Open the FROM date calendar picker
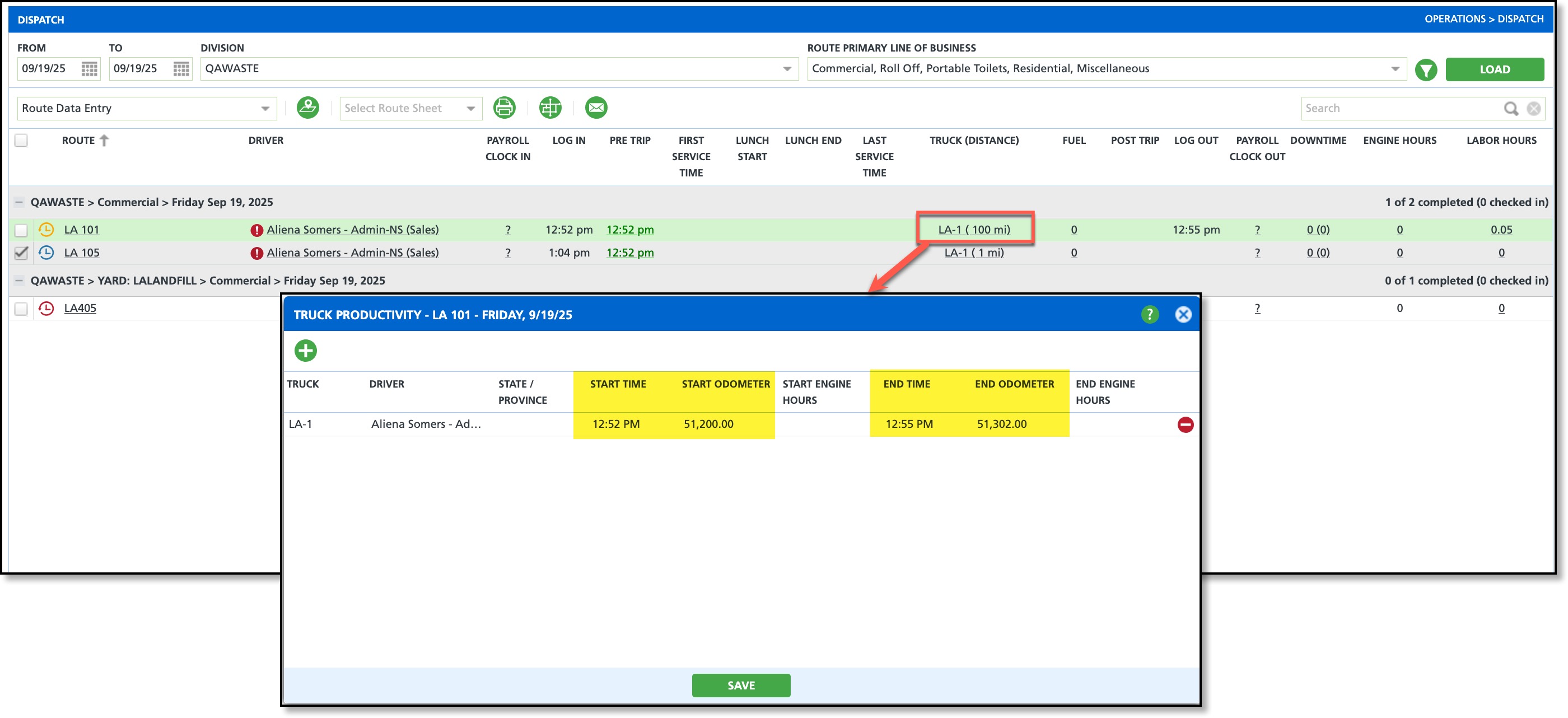 90,69
